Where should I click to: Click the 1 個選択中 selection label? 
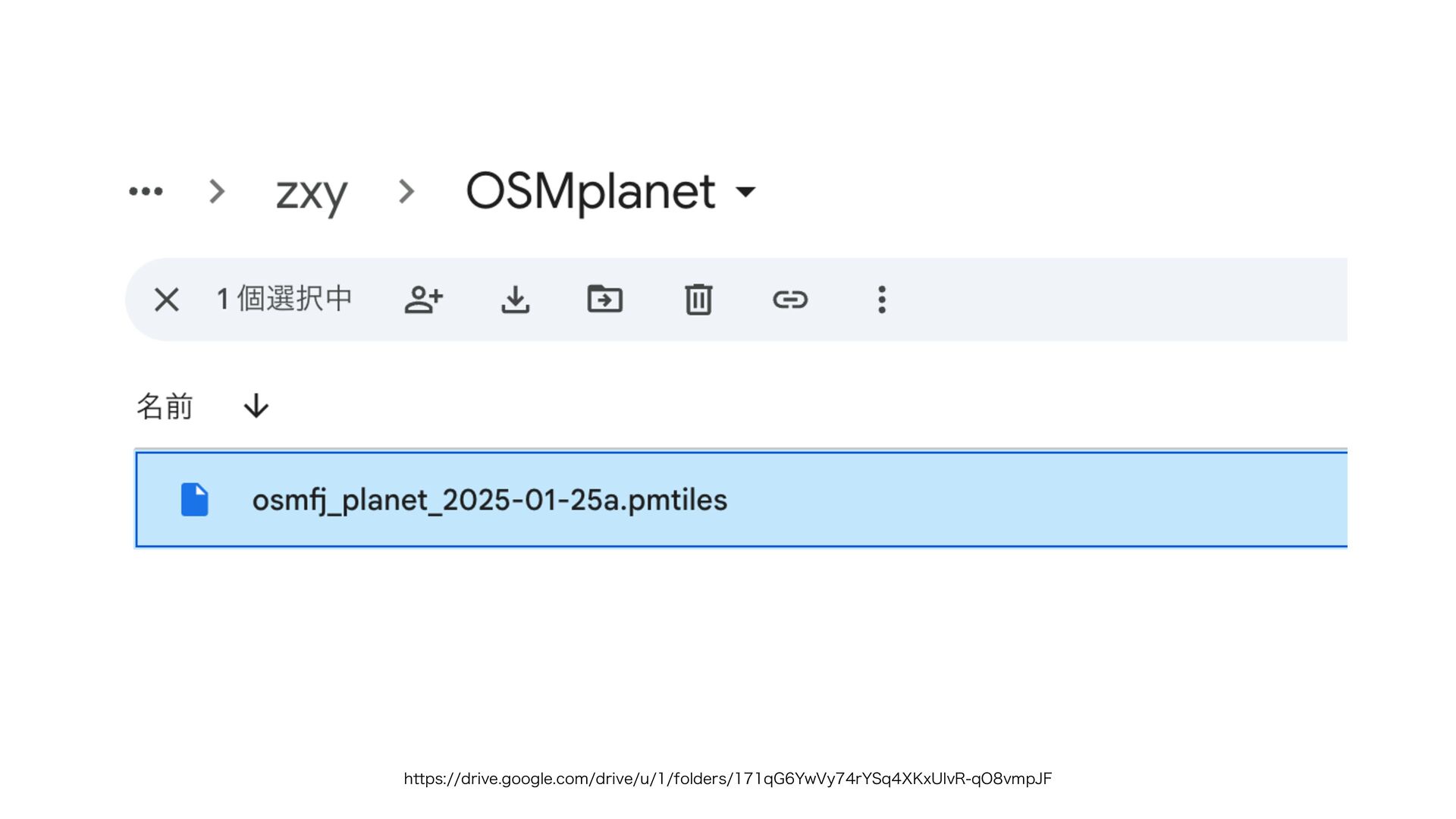284,299
